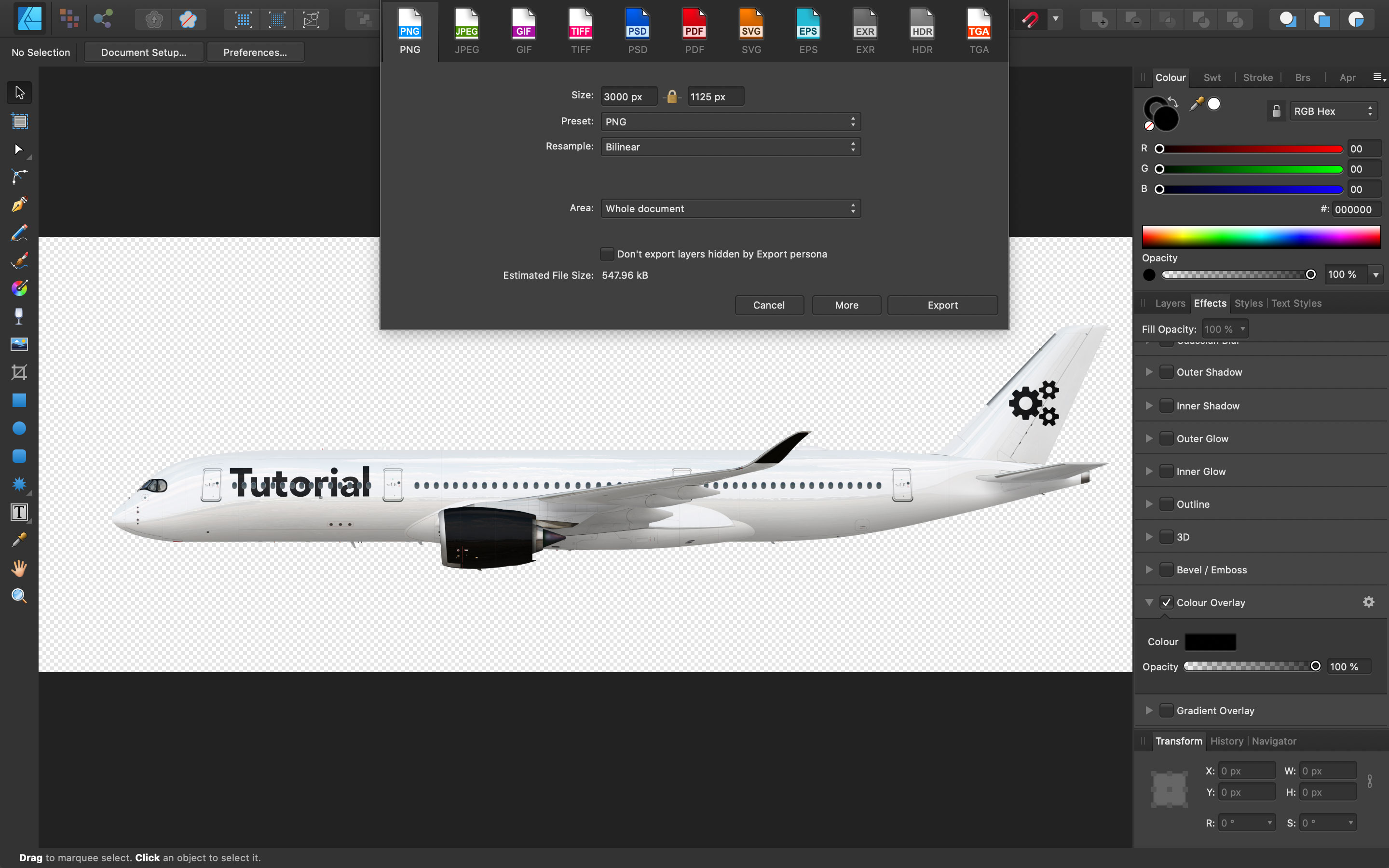Check Don't export layers hidden option
The height and width of the screenshot is (868, 1389).
pos(607,254)
